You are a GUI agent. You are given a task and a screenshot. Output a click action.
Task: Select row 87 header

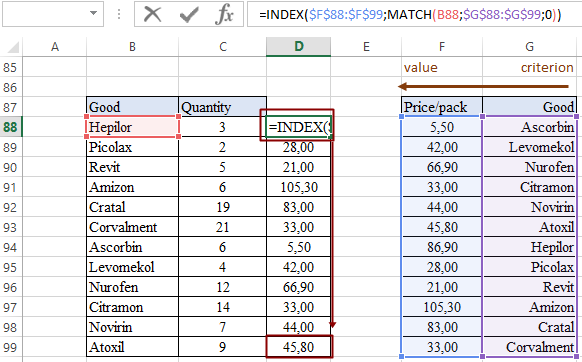click(x=11, y=107)
